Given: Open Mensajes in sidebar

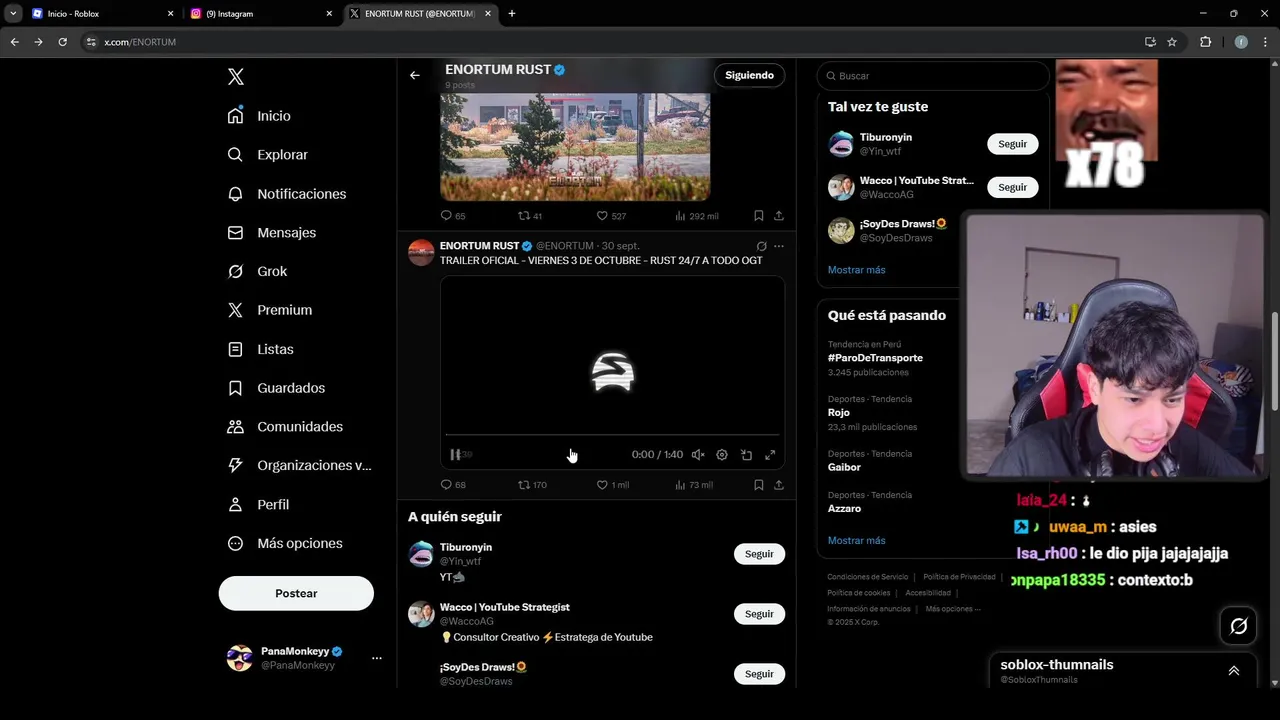Looking at the screenshot, I should 271,233.
